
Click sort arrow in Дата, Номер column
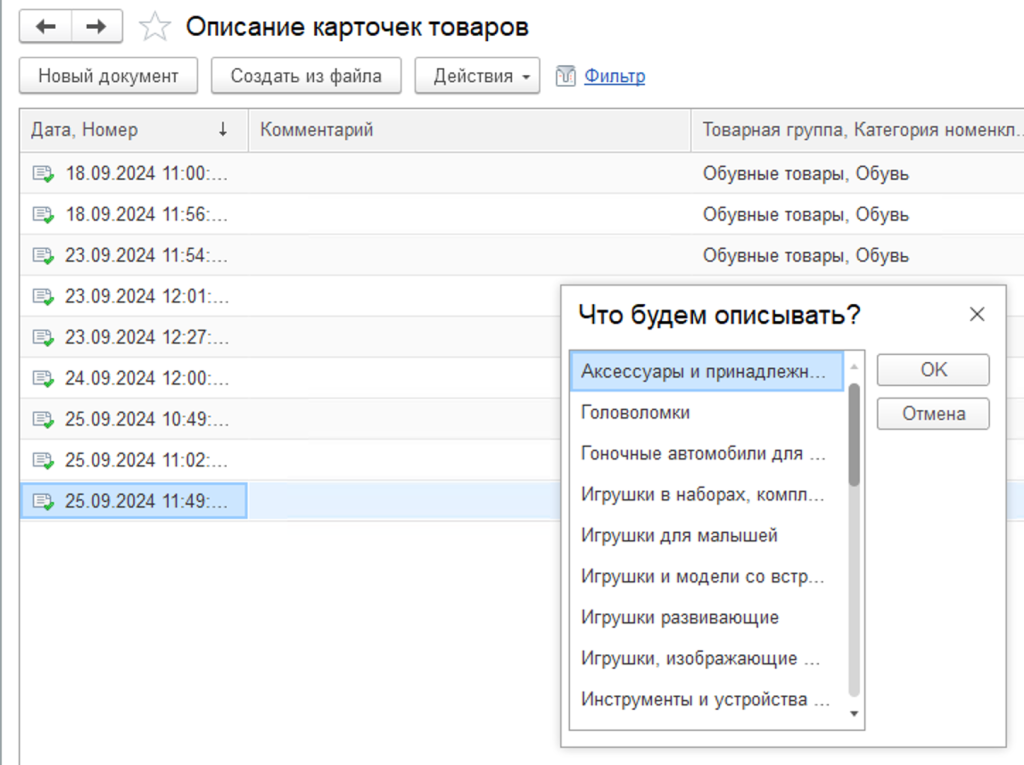[x=223, y=130]
